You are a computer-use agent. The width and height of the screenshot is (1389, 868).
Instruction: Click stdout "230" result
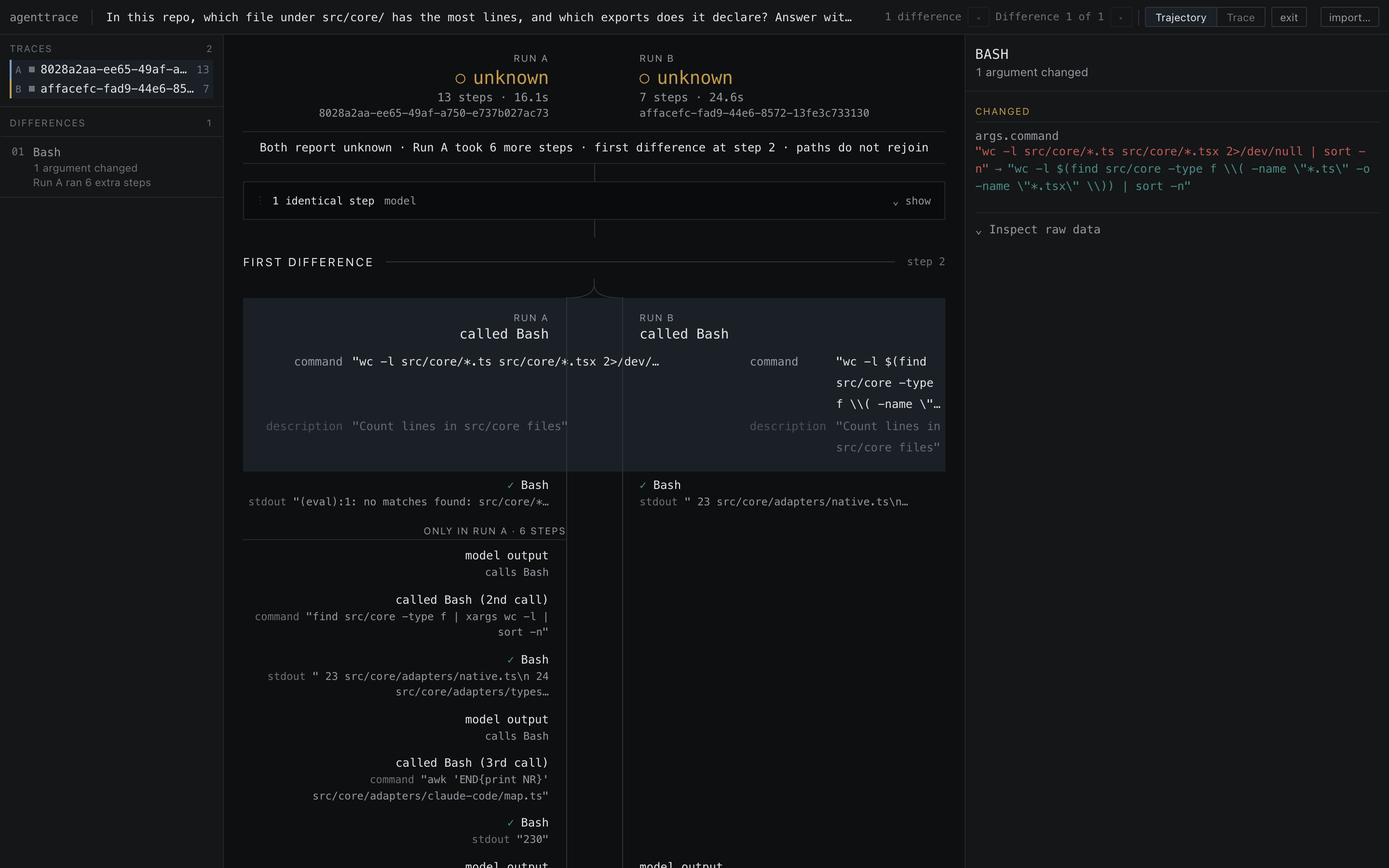coord(510,839)
